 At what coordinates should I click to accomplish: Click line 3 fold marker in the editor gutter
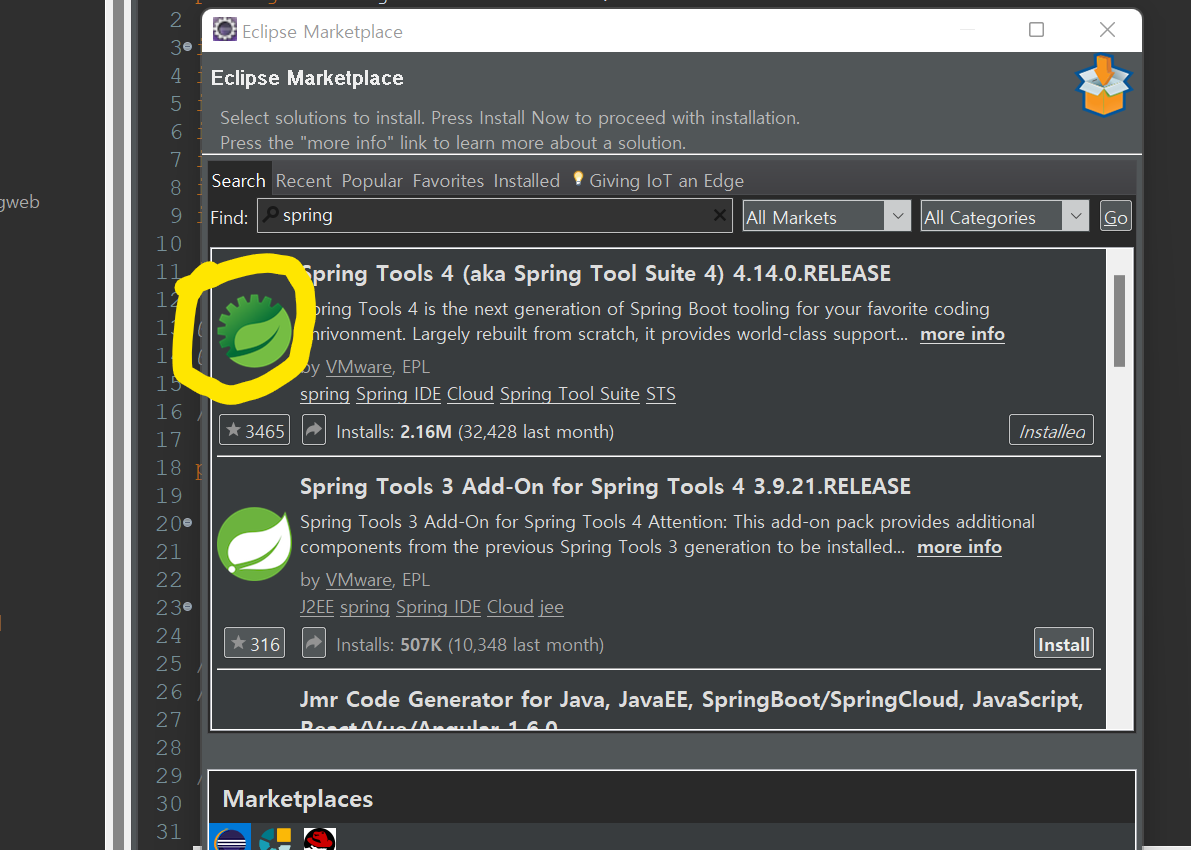pyautogui.click(x=188, y=47)
